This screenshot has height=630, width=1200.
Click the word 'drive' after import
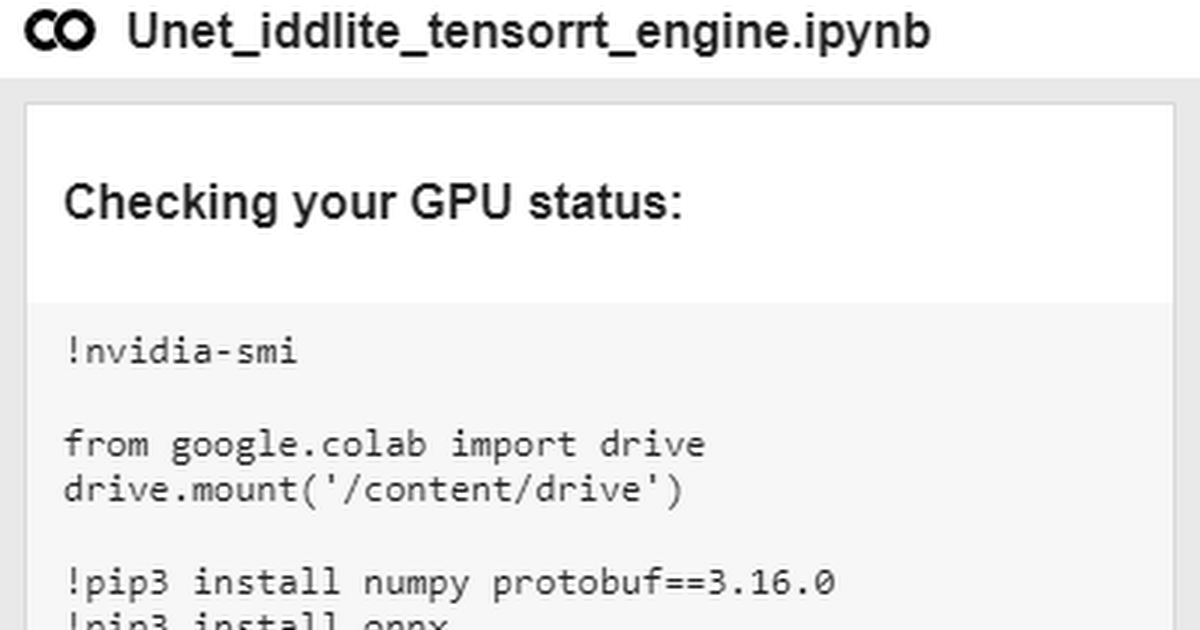652,444
